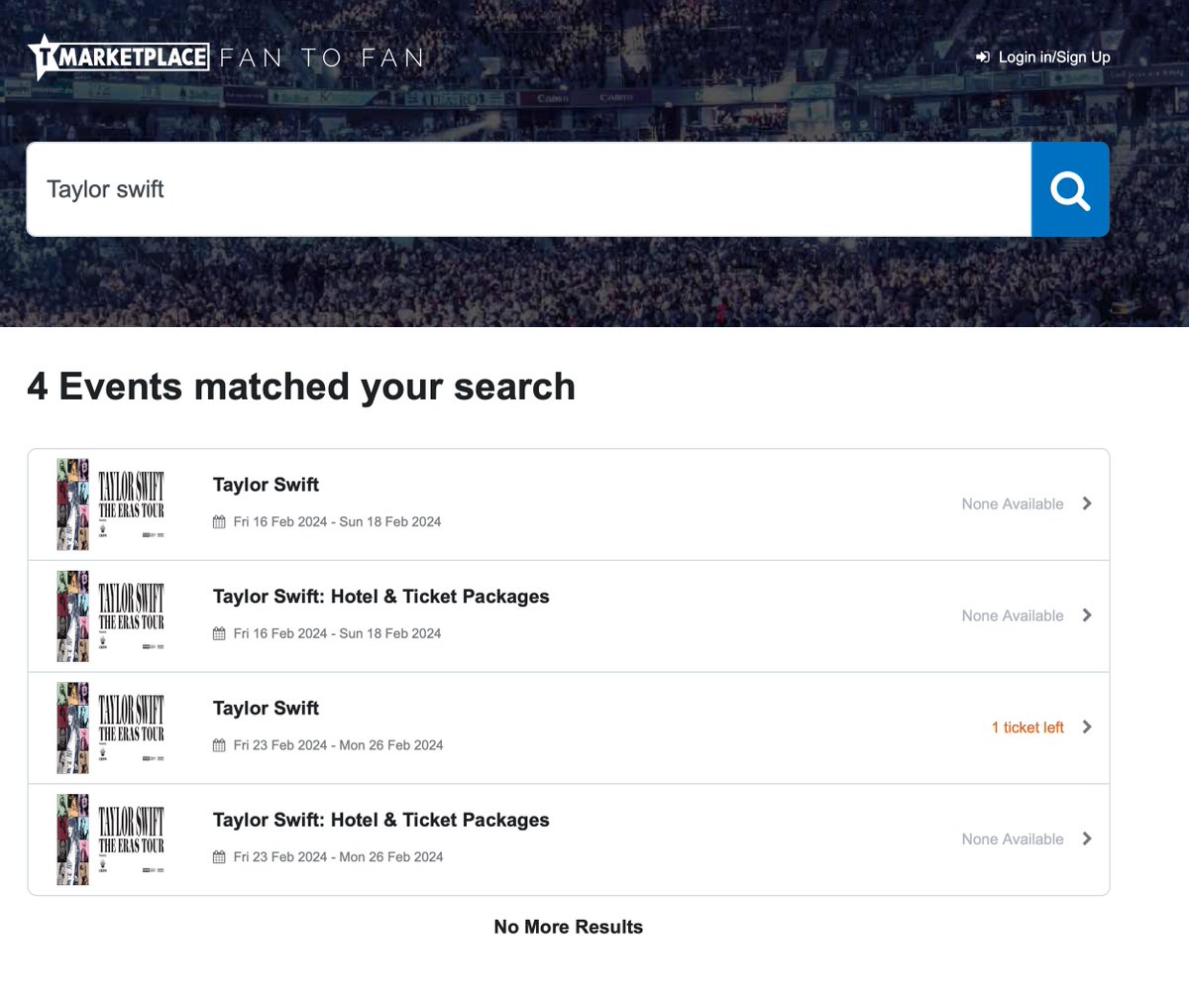Open Taylor Swift 23 Feb event title
This screenshot has width=1189, height=1008.
[x=266, y=709]
